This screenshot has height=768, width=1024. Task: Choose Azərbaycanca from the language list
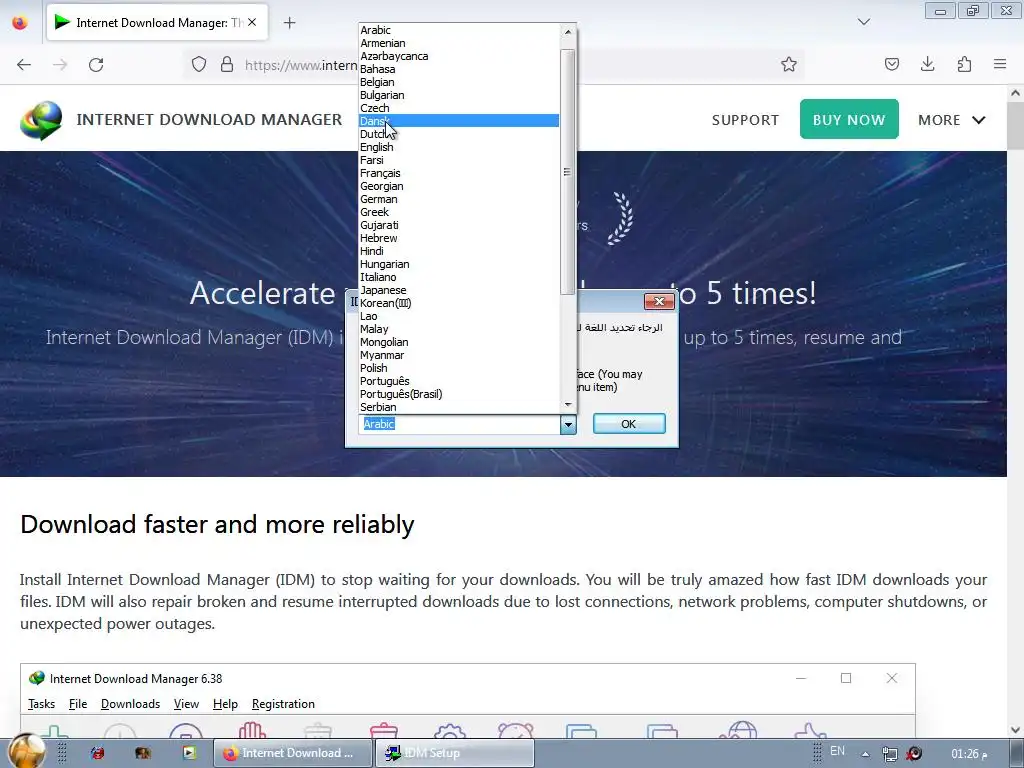pos(459,56)
